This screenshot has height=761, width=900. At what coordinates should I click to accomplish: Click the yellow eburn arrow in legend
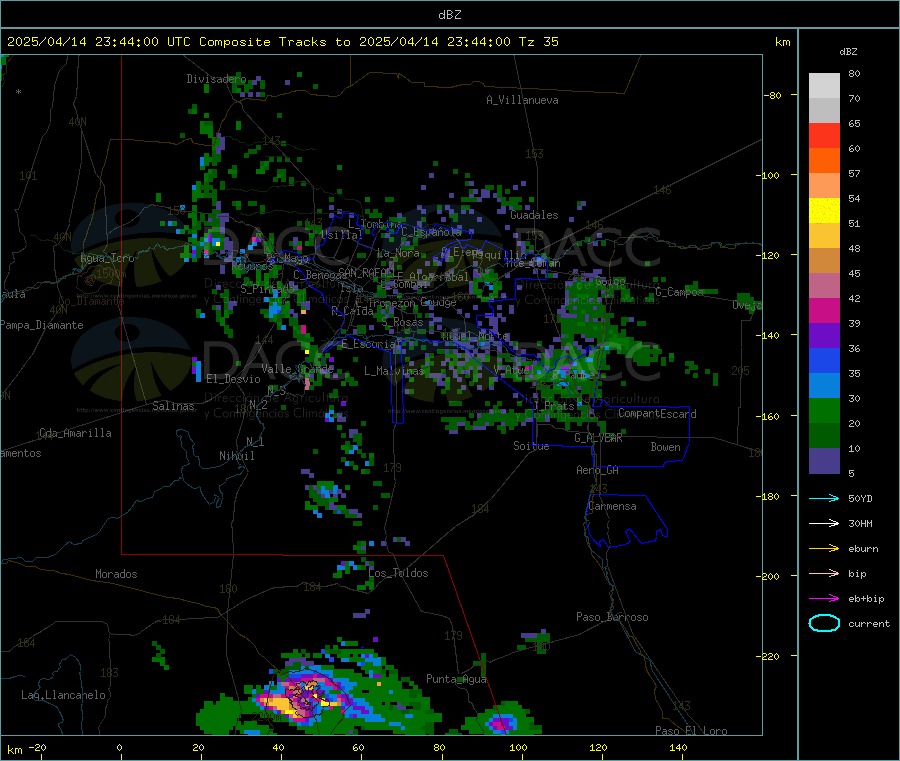(x=824, y=548)
